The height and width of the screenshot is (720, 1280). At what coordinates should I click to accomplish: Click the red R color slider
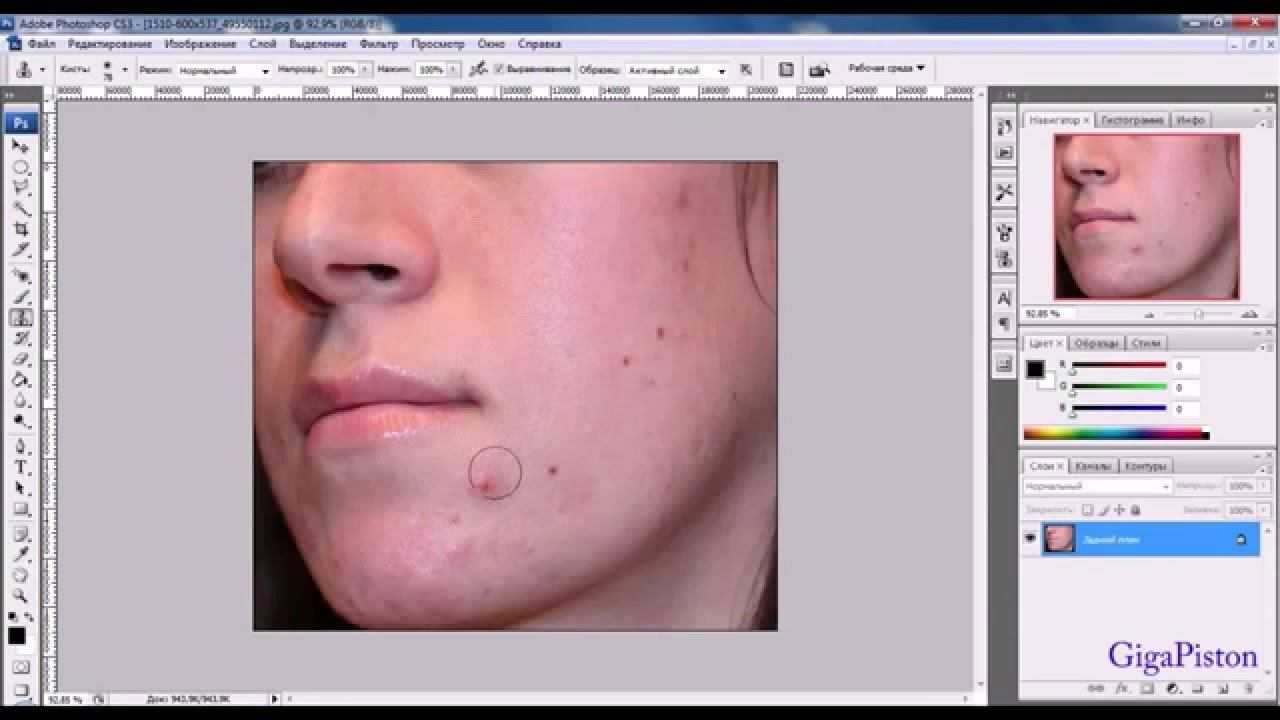(x=1119, y=367)
